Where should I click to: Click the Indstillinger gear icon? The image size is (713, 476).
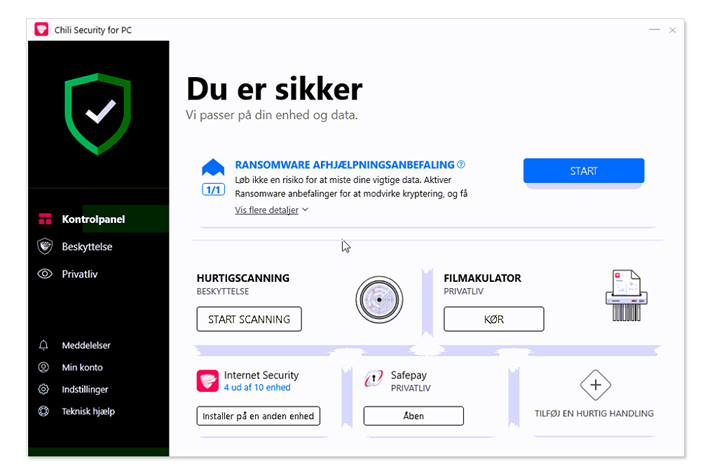(43, 389)
